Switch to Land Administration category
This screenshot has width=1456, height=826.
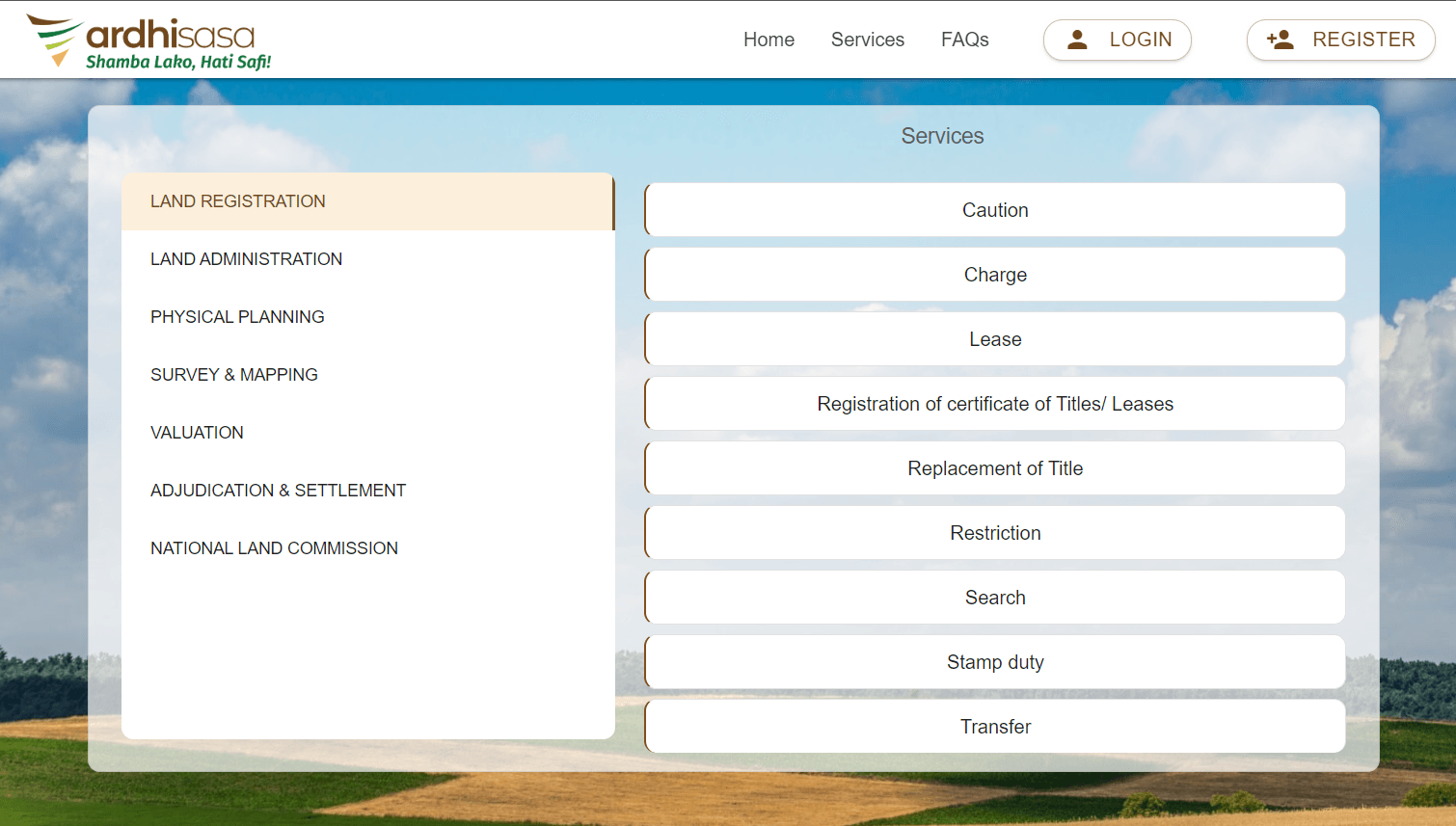[x=368, y=259]
